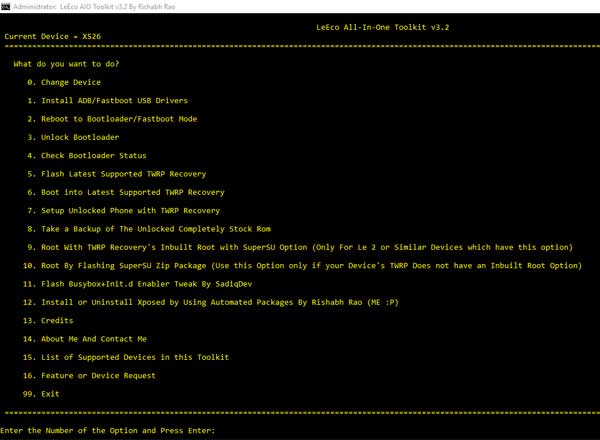Click the 'Current Device = X526' line
This screenshot has height=440, width=600.
[x=53, y=36]
